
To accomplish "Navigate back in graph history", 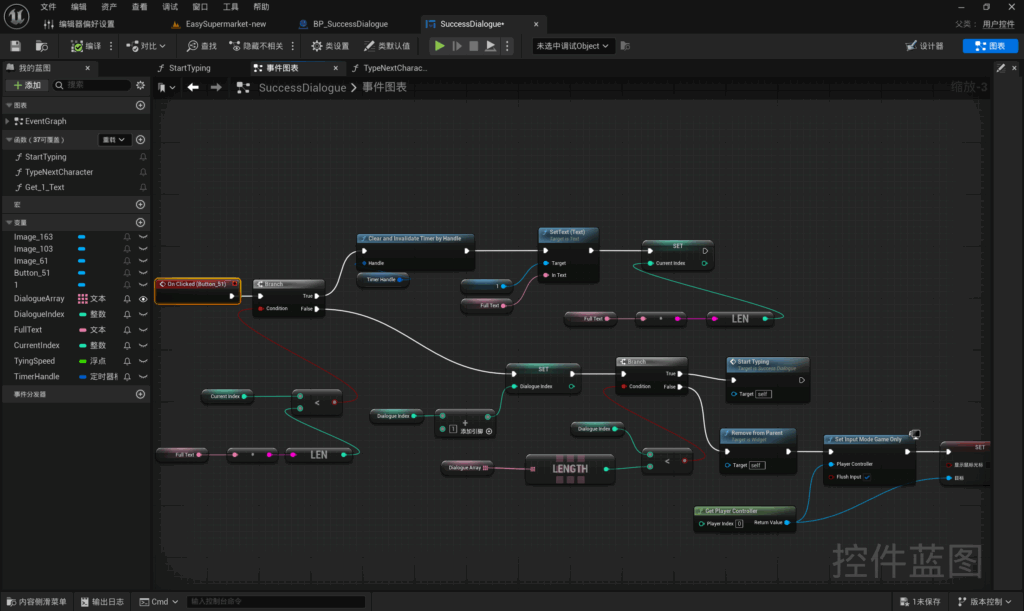I will pyautogui.click(x=193, y=87).
